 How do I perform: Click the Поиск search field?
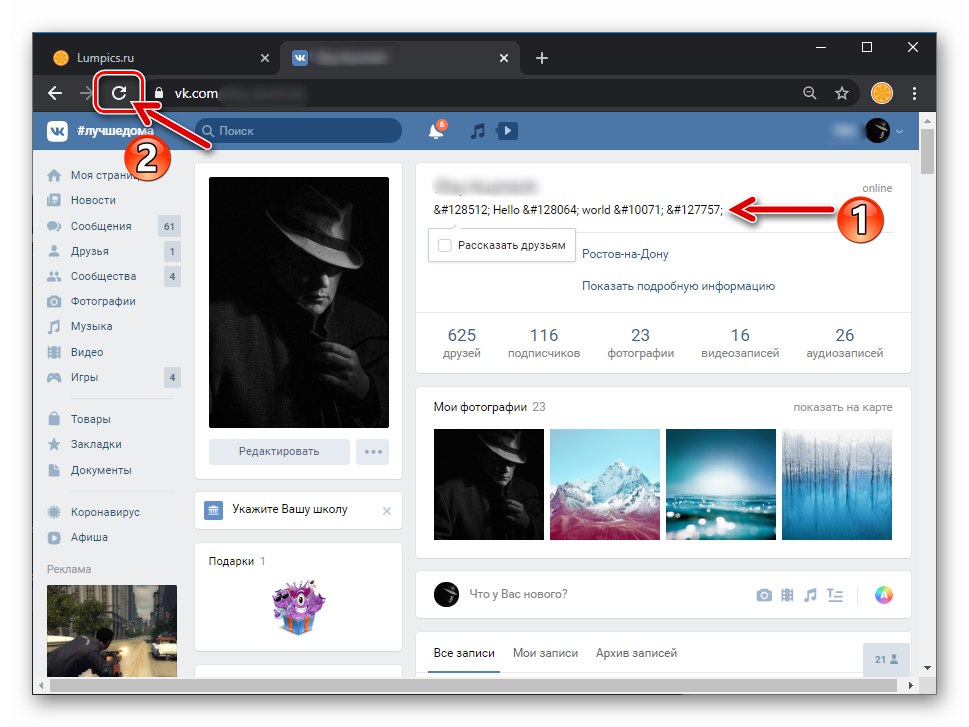tap(298, 131)
